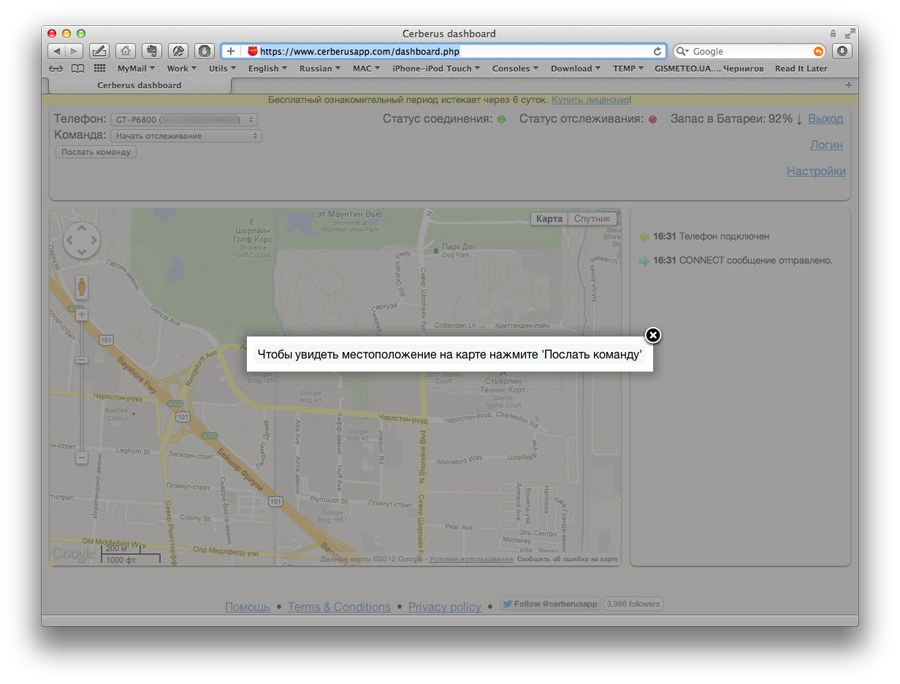This screenshot has height=684, width=900.
Task: Click the map pan navigation control
Action: [81, 241]
